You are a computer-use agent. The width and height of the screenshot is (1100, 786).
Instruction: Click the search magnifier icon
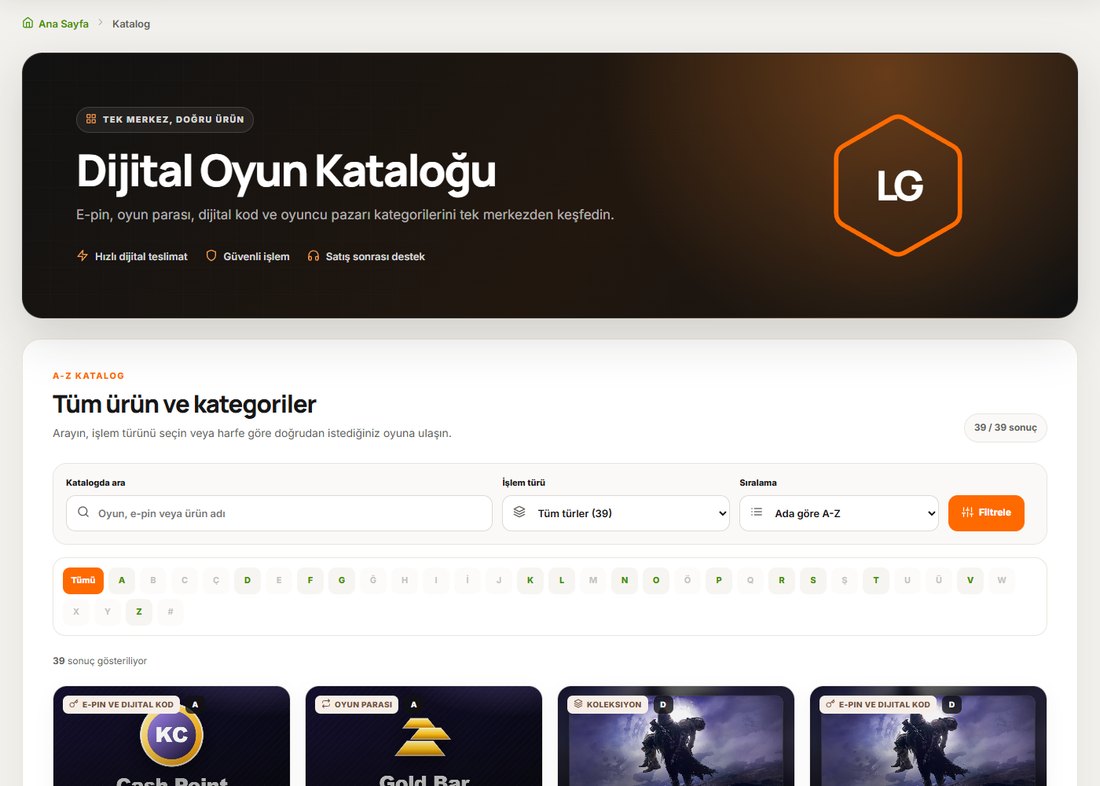pyautogui.click(x=83, y=512)
